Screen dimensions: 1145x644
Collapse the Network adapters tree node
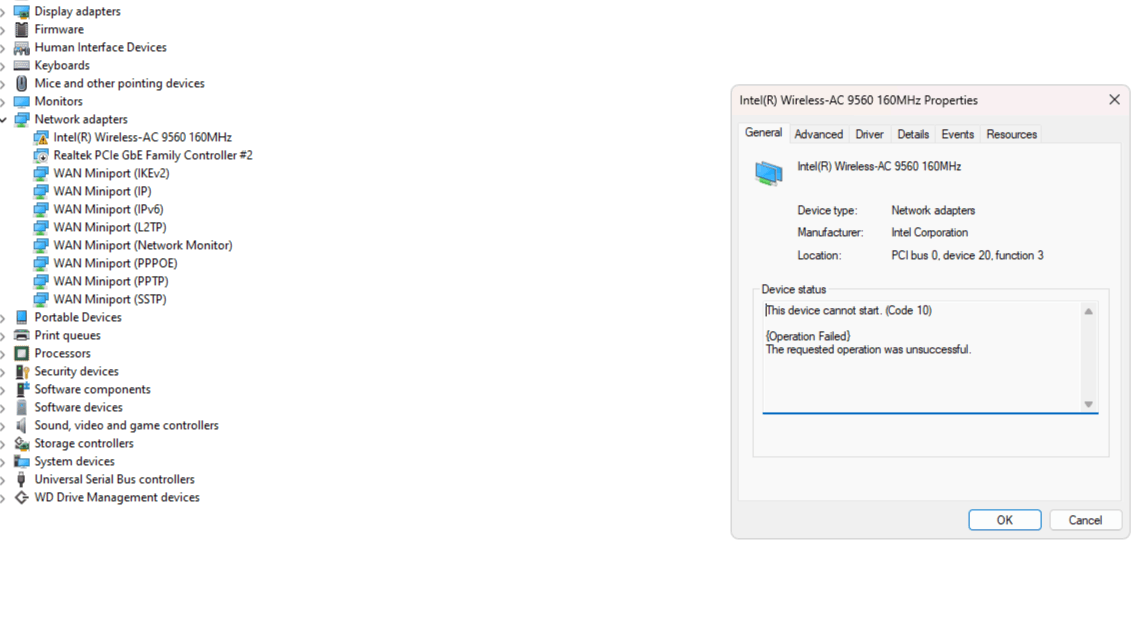(4, 120)
